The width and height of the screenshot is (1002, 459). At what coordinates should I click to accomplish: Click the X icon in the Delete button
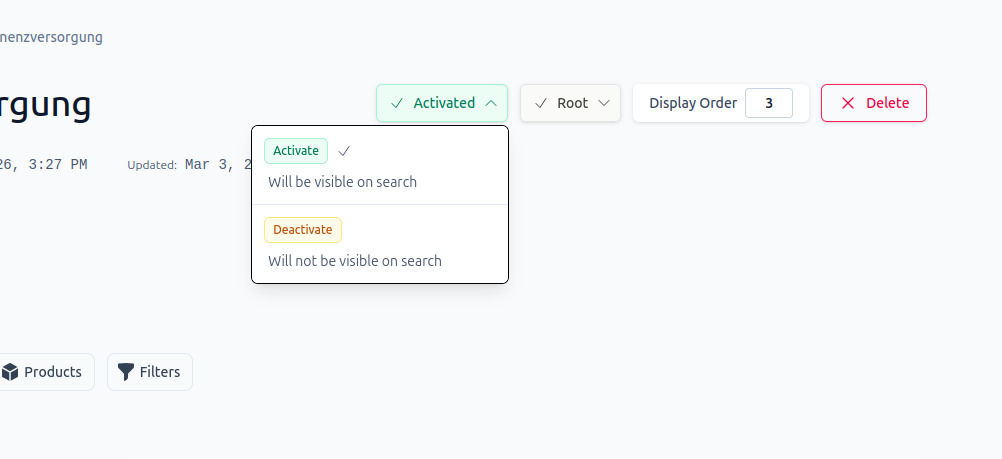point(848,103)
